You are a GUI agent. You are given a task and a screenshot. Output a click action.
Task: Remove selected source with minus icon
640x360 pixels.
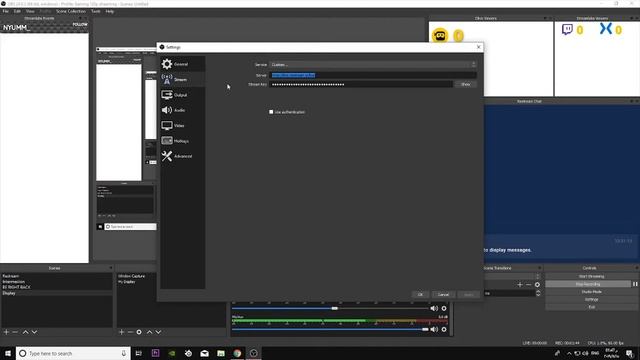(130, 332)
